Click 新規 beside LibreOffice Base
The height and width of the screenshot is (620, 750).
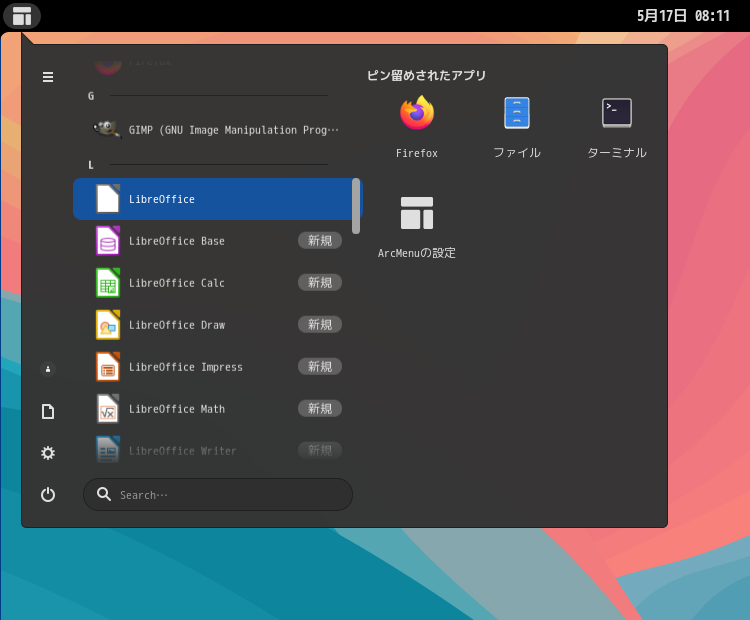pos(320,240)
